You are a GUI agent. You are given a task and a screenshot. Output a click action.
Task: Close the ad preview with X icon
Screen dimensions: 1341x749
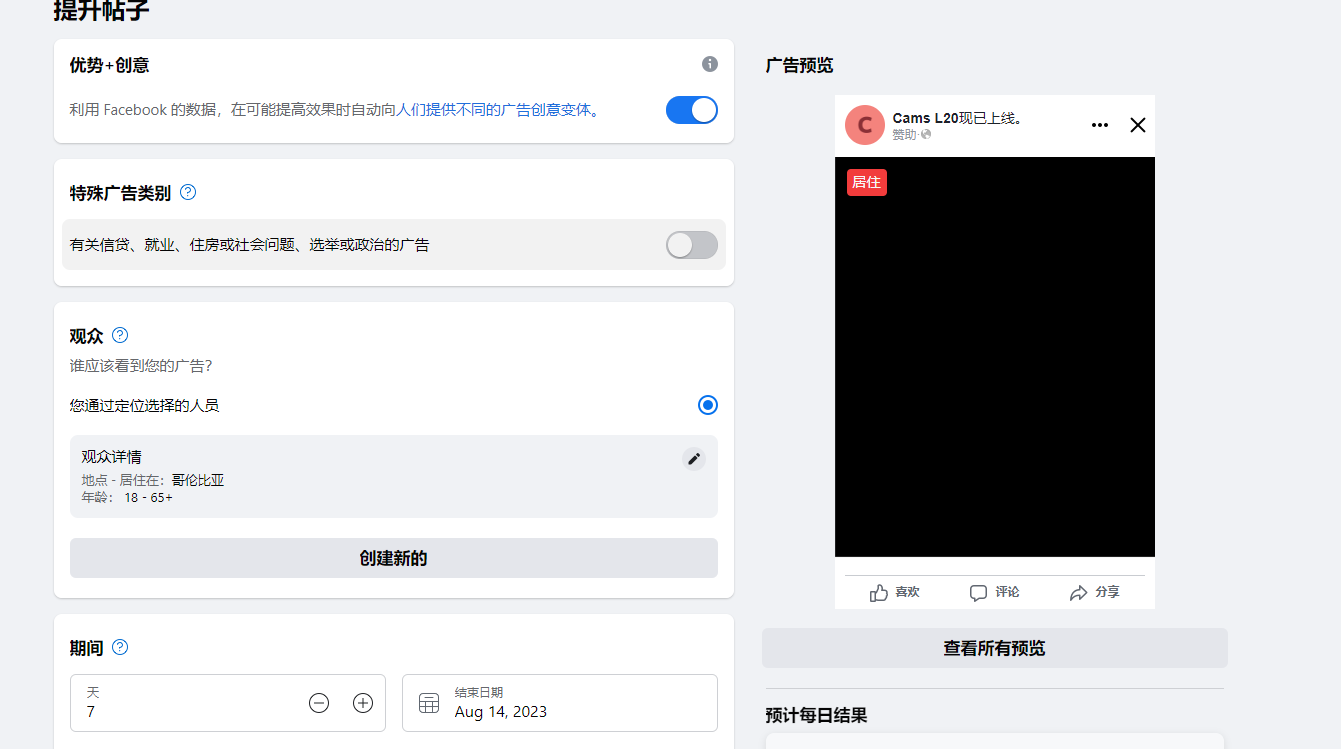1137,125
